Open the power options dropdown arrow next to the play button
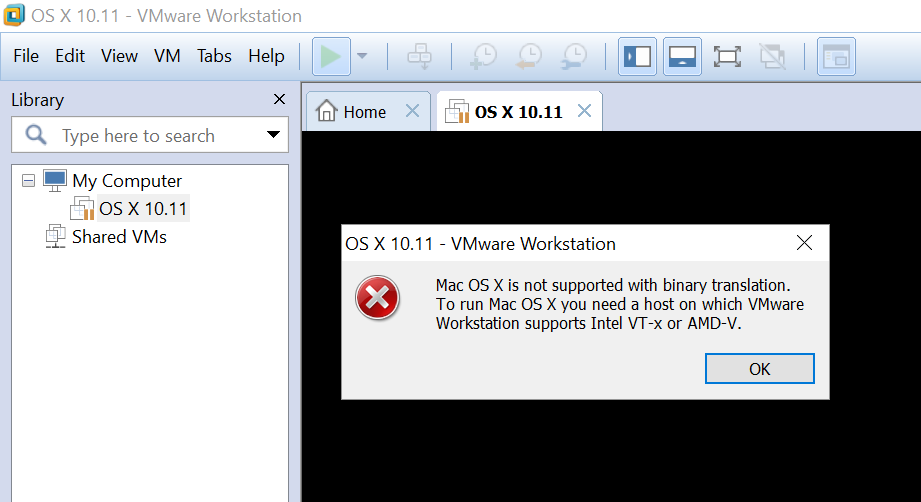The image size is (921, 502). 362,56
